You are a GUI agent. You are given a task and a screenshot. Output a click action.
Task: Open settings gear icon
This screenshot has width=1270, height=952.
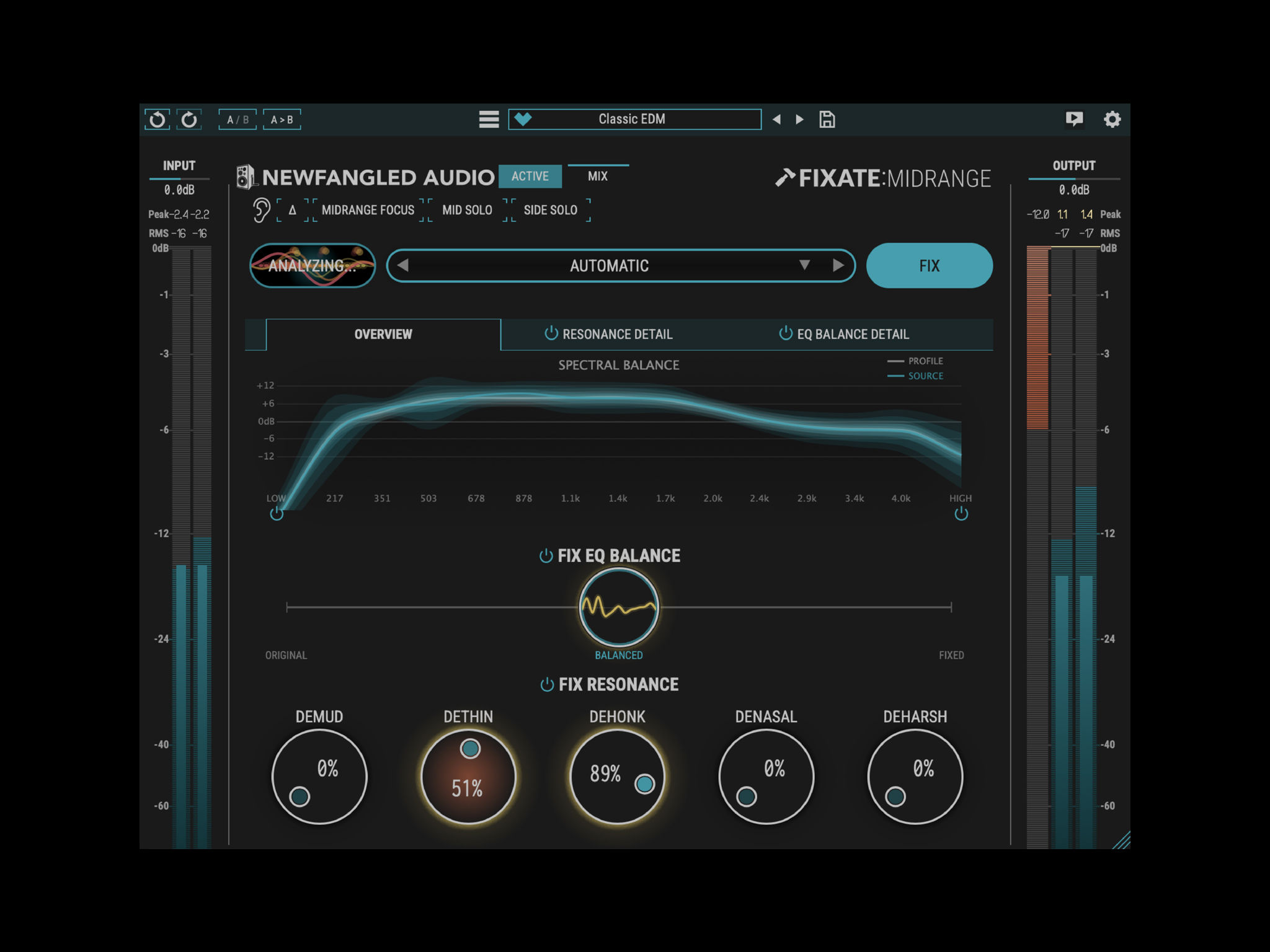coord(1112,119)
